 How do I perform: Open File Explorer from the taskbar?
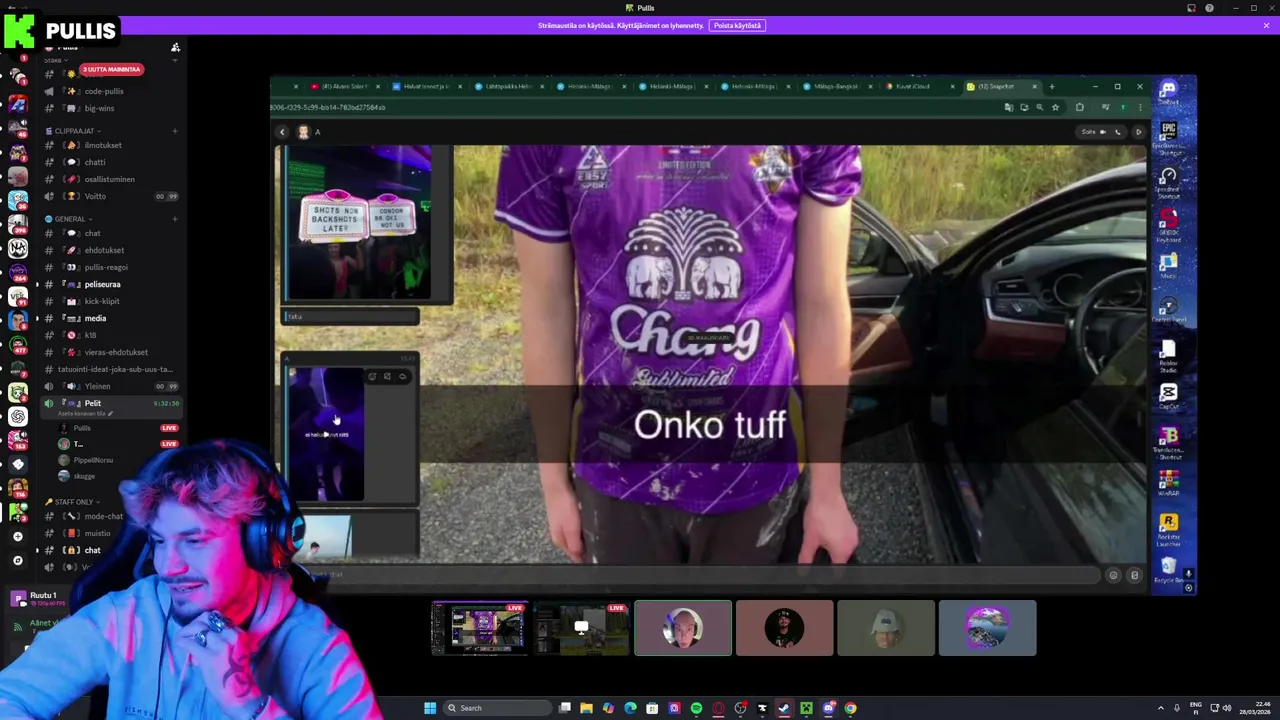coord(586,708)
